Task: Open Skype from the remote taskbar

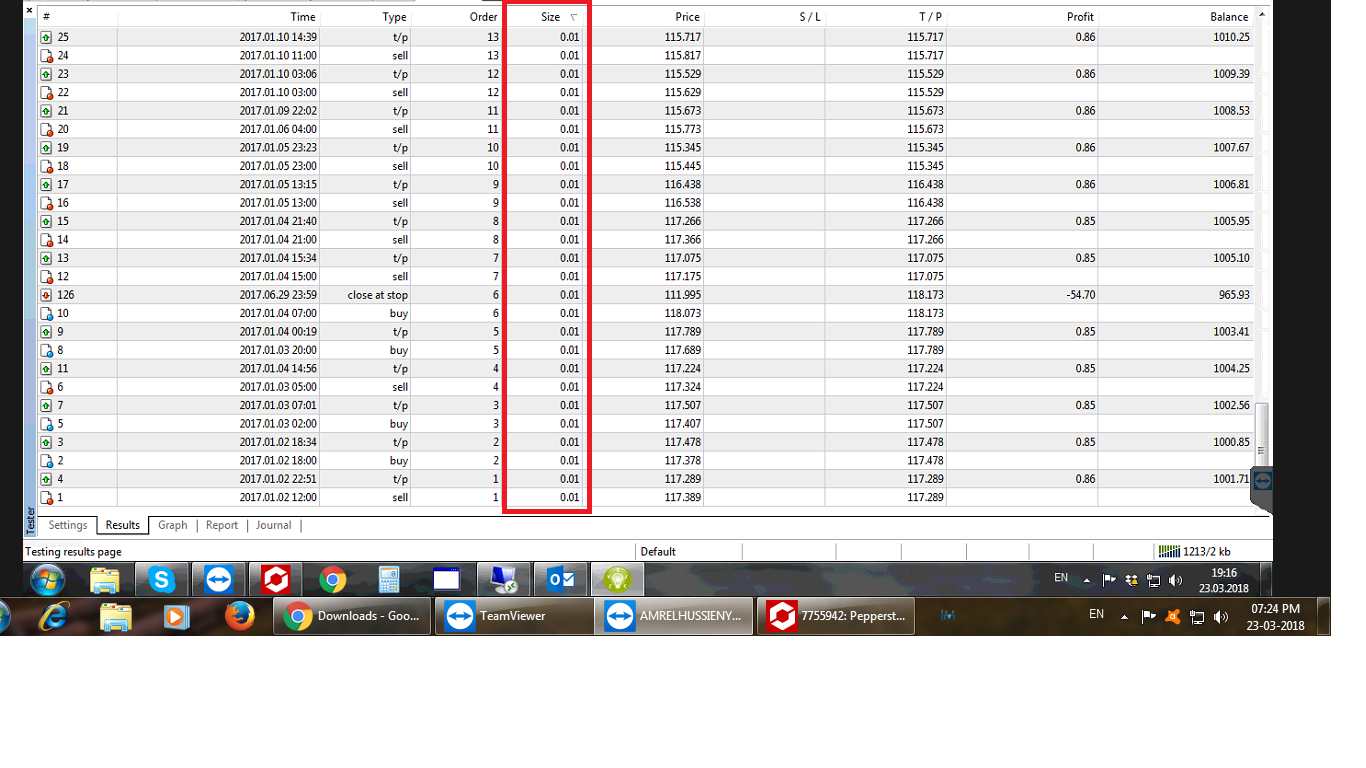Action: tap(162, 580)
